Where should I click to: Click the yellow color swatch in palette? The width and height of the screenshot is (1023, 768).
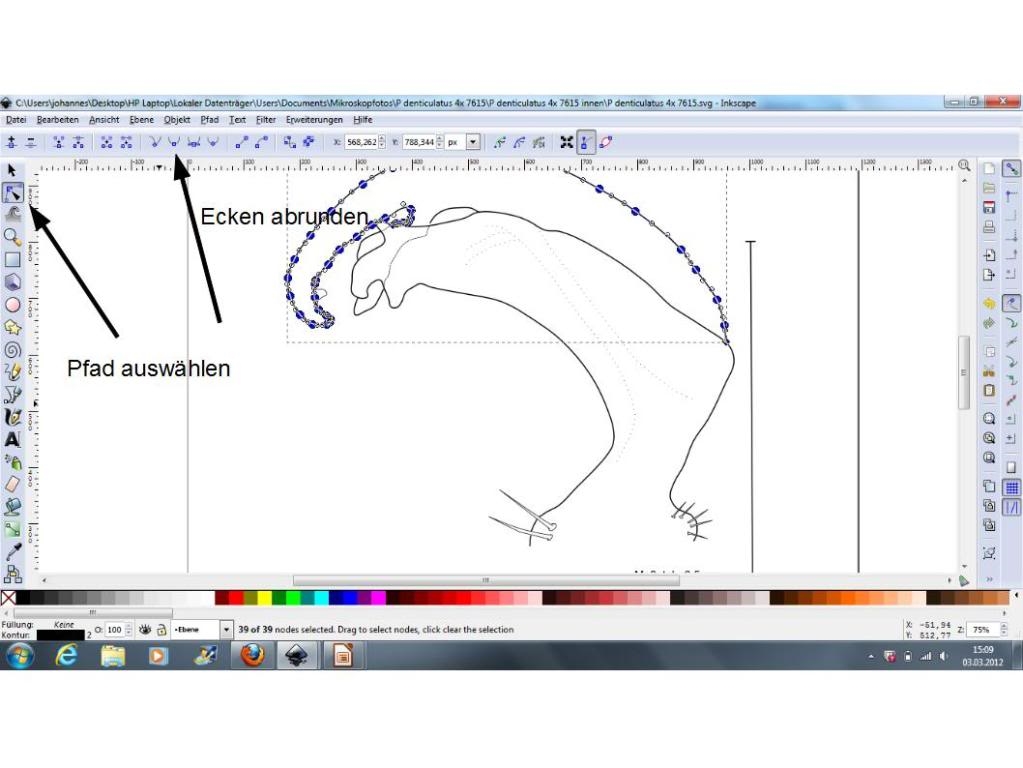[x=265, y=598]
